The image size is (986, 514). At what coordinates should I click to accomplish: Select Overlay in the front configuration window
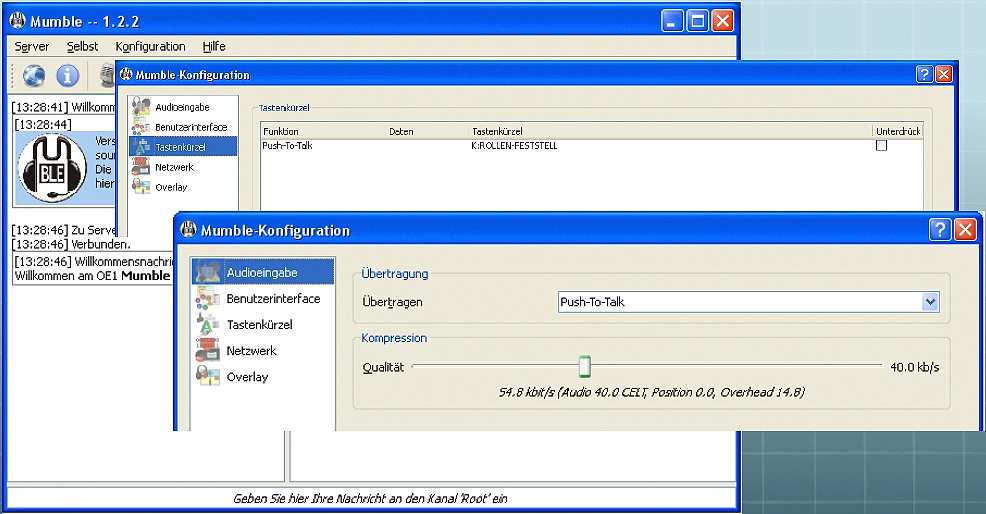tap(263, 377)
